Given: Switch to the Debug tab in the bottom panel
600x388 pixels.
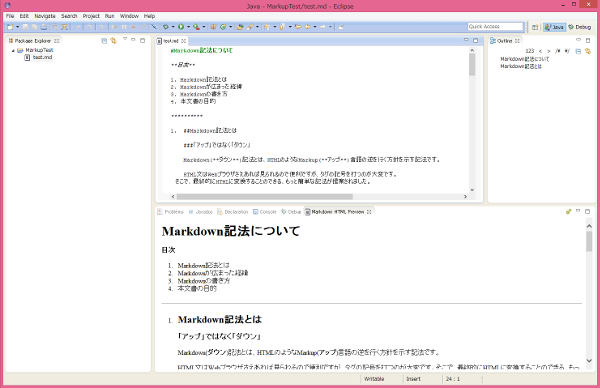Looking at the screenshot, I should coord(291,212).
